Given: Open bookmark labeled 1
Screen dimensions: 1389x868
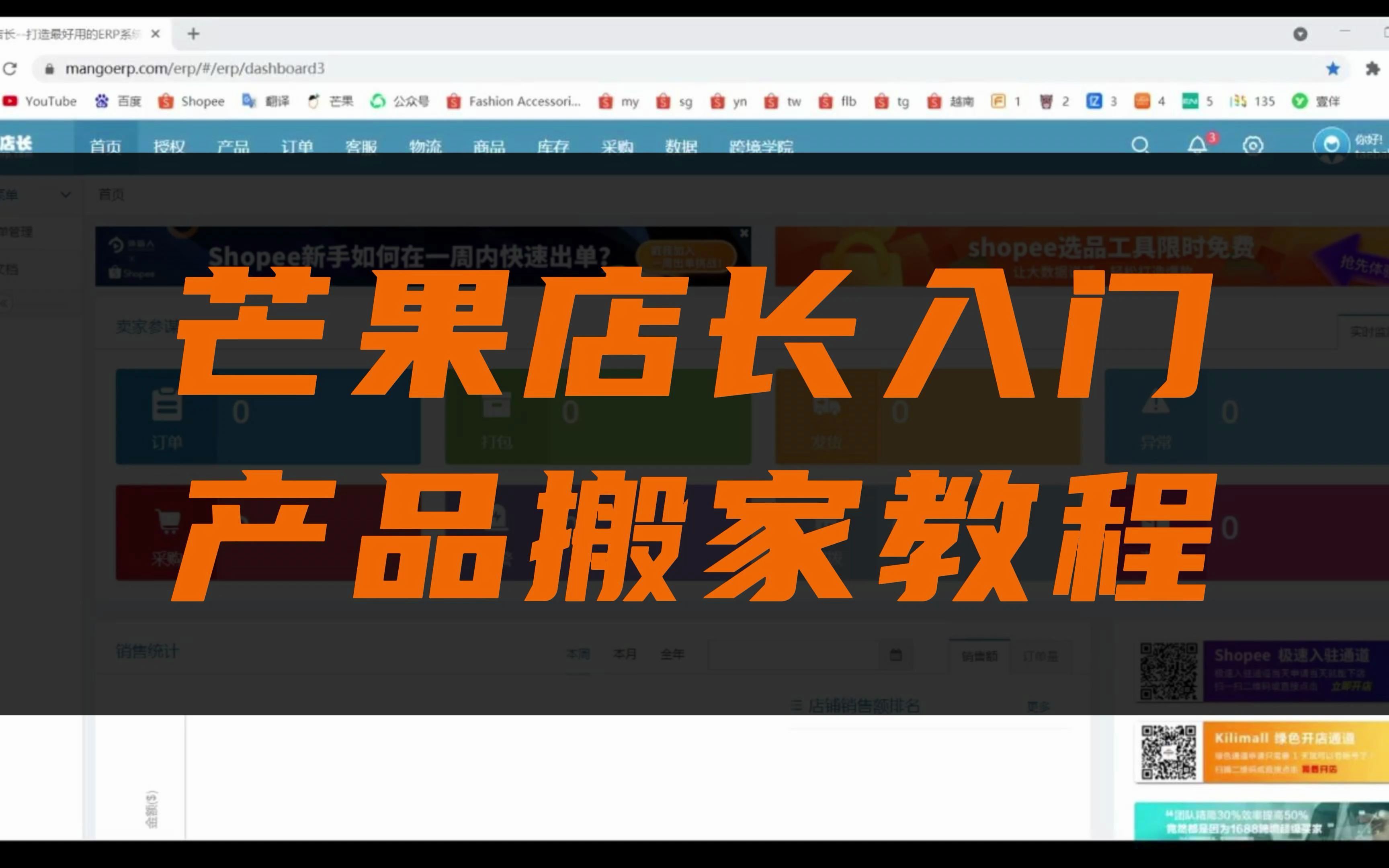Looking at the screenshot, I should 1006,102.
